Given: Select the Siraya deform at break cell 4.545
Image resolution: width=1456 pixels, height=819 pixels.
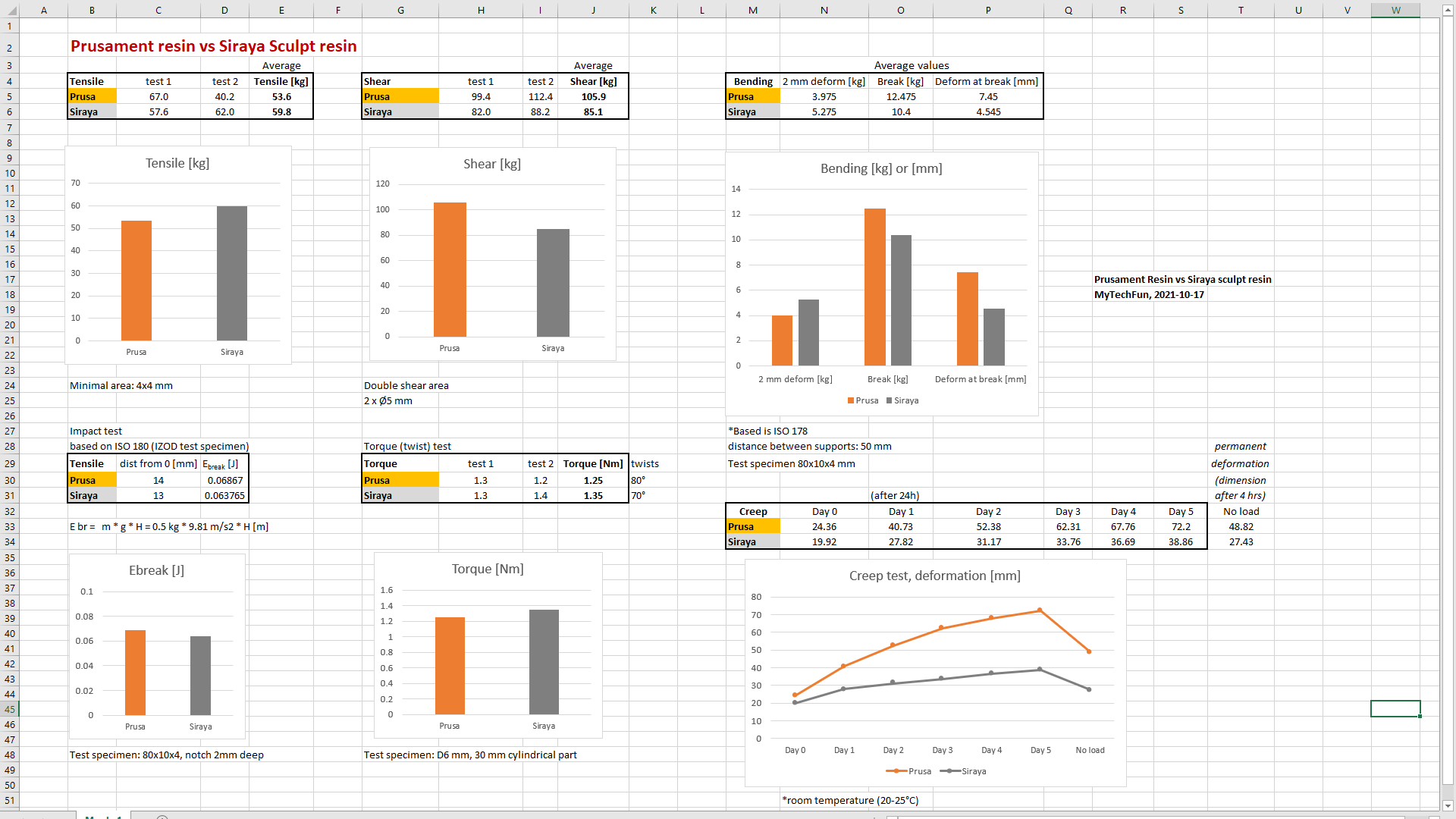Looking at the screenshot, I should [988, 111].
